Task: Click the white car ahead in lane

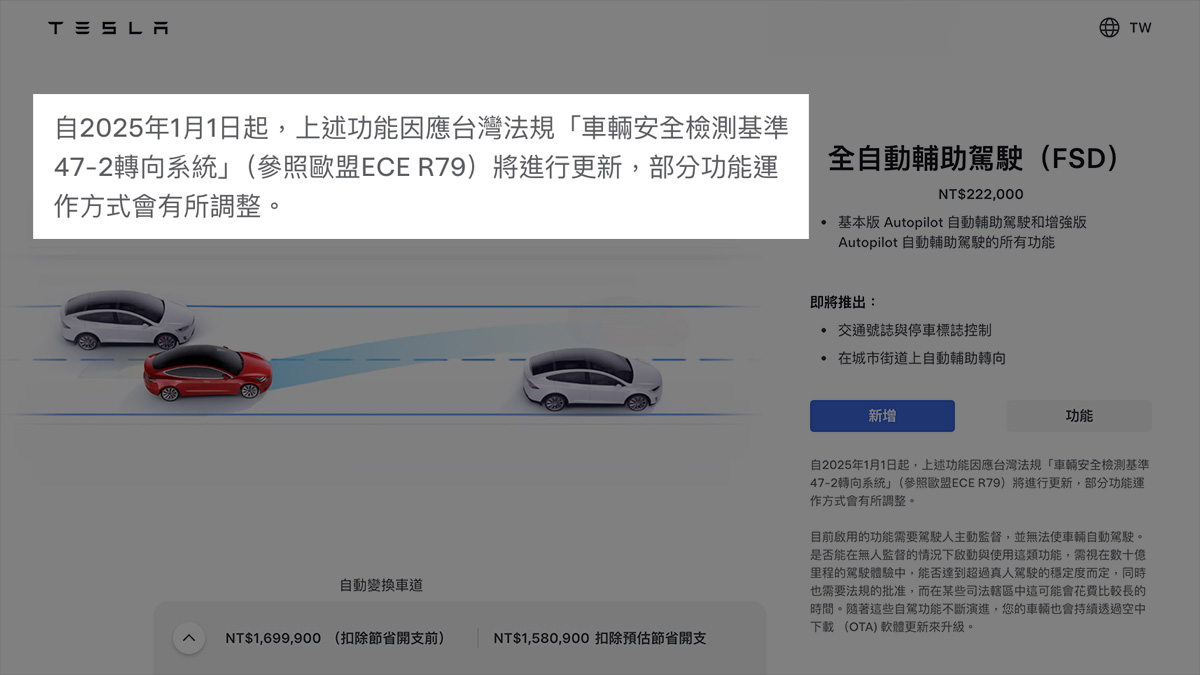Action: [593, 379]
